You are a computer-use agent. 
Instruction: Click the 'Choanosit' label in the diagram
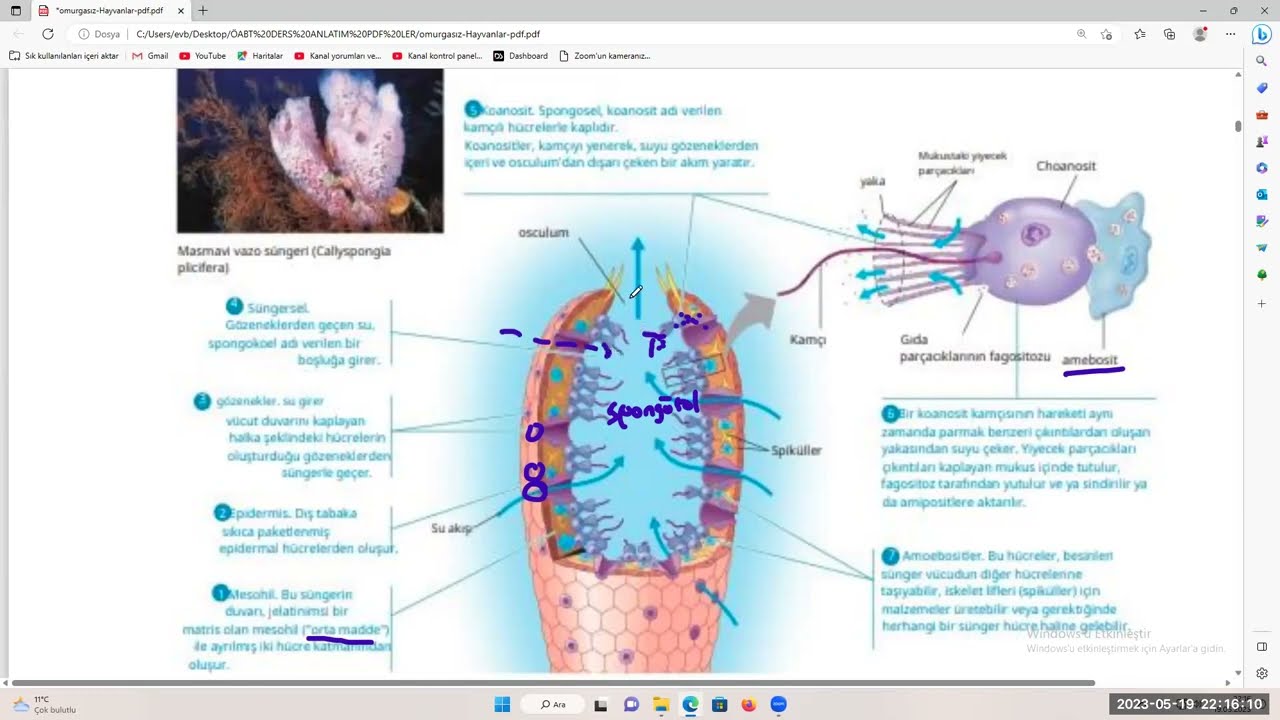[1066, 166]
